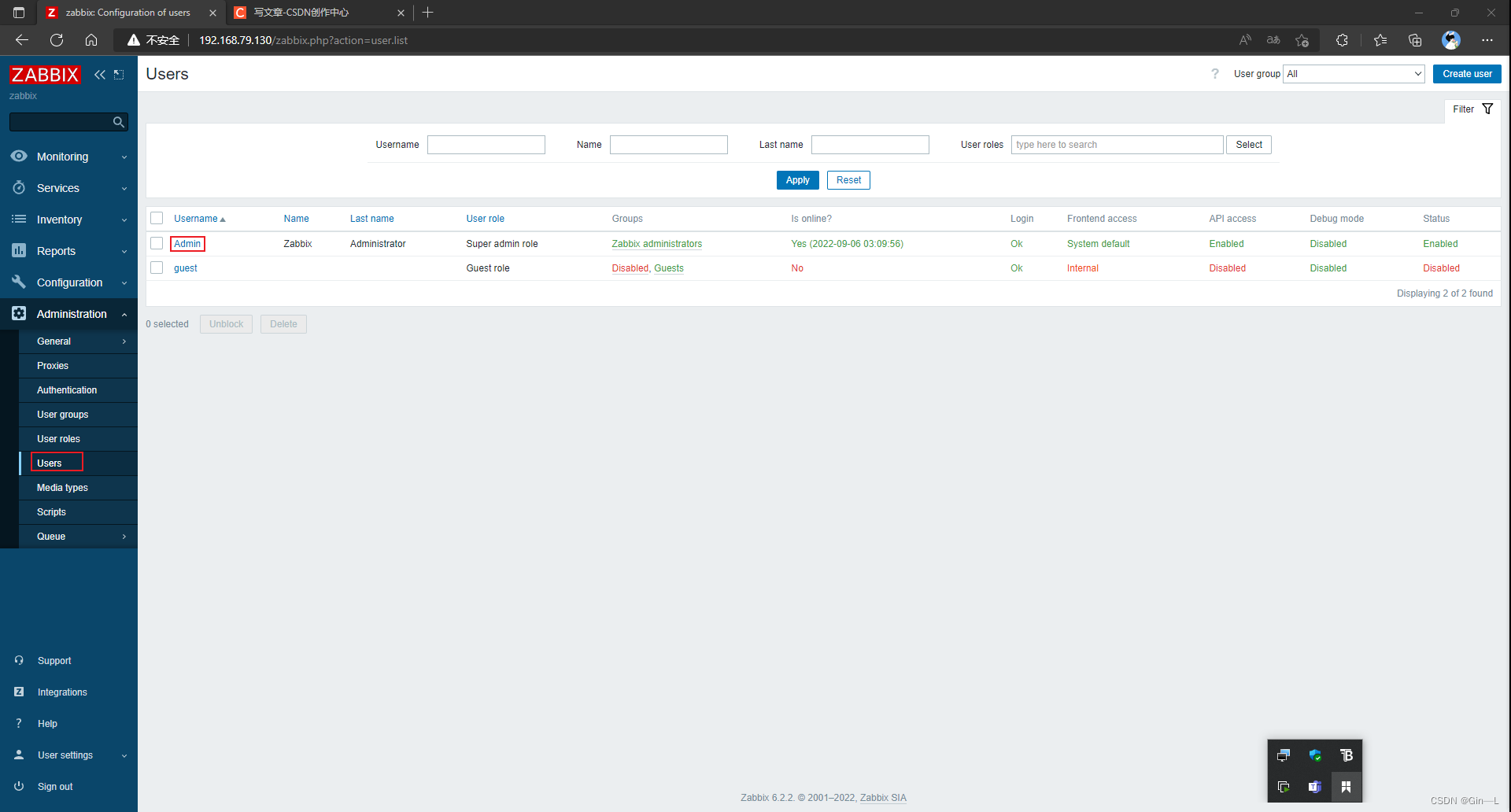Open the Admin user link
Image resolution: width=1511 pixels, height=812 pixels.
(187, 244)
